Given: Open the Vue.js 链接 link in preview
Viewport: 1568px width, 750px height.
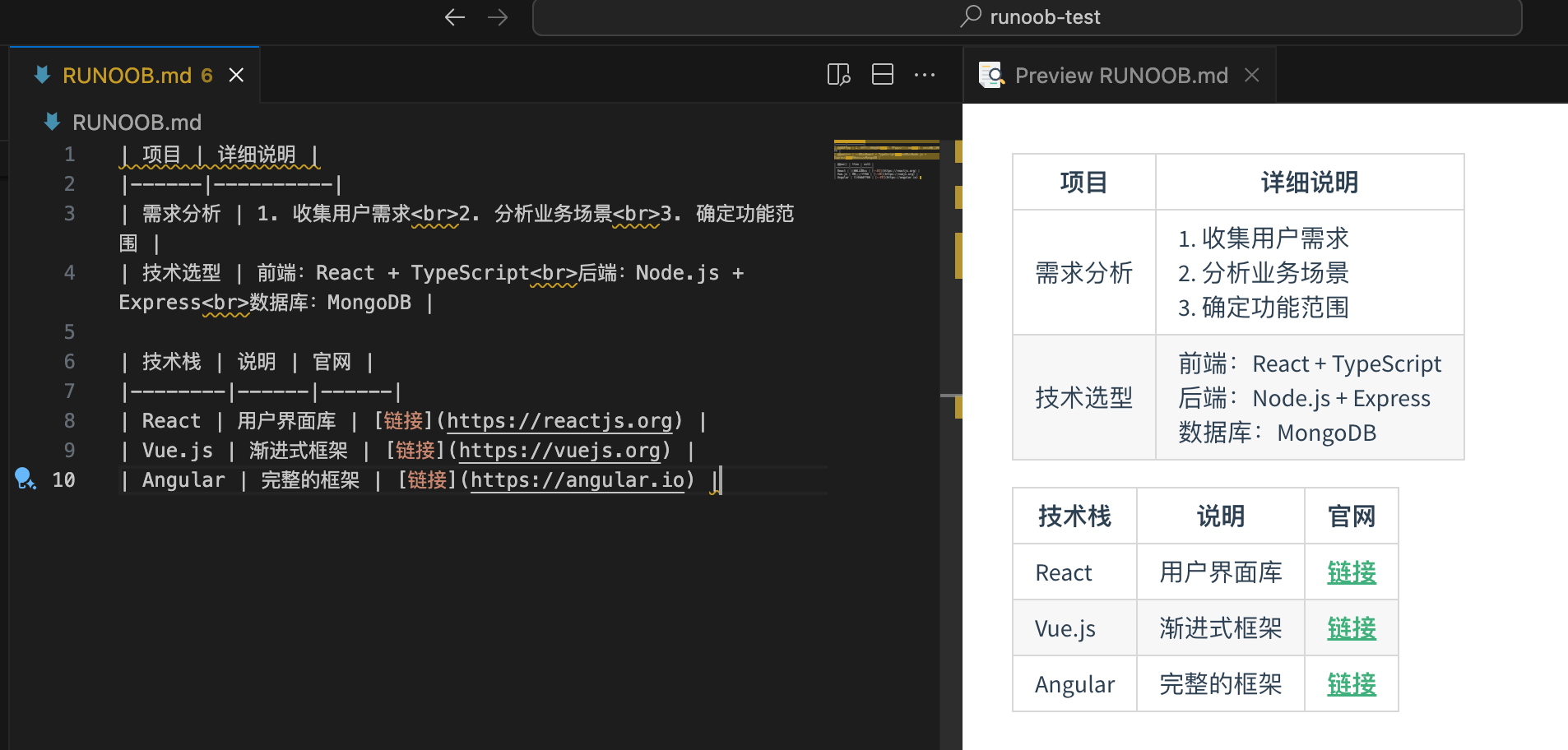Looking at the screenshot, I should (x=1351, y=628).
